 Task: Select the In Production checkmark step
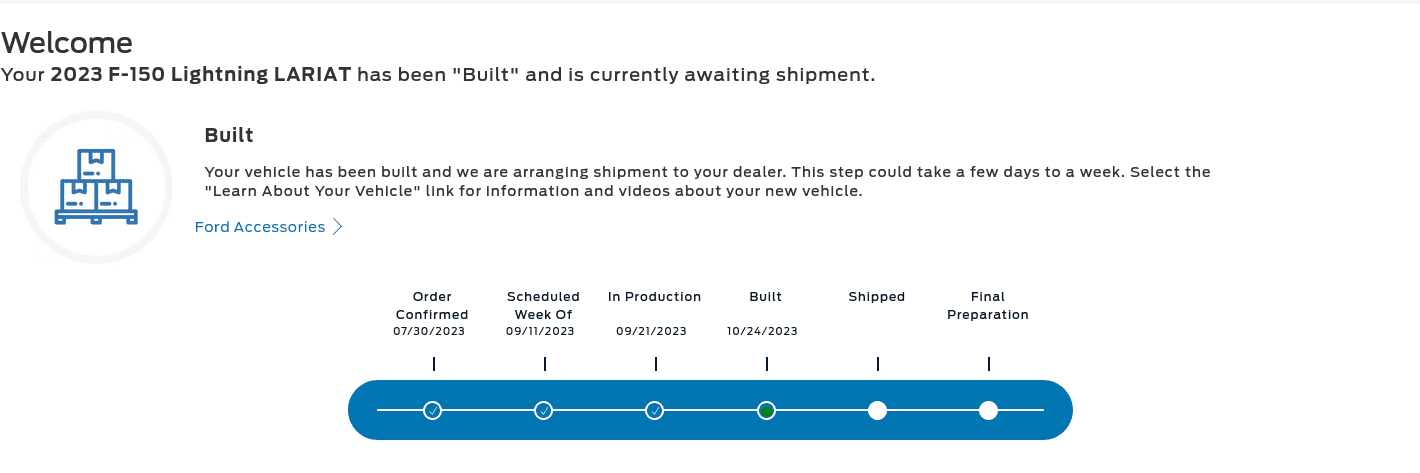point(654,410)
